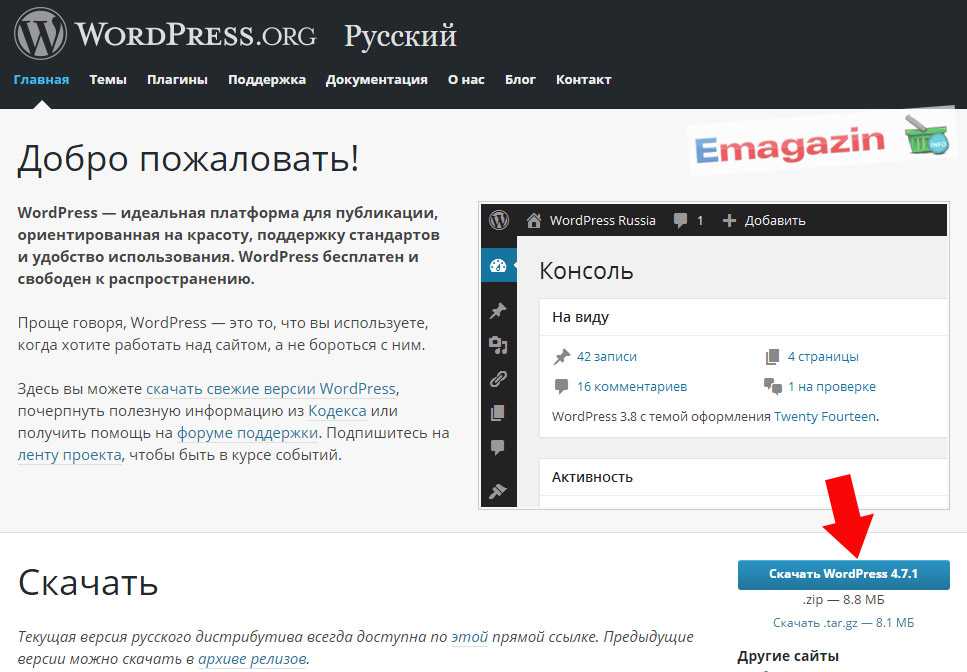This screenshot has width=967, height=672.
Task: Subscribe via the ленту проекта link
Action: click(70, 455)
